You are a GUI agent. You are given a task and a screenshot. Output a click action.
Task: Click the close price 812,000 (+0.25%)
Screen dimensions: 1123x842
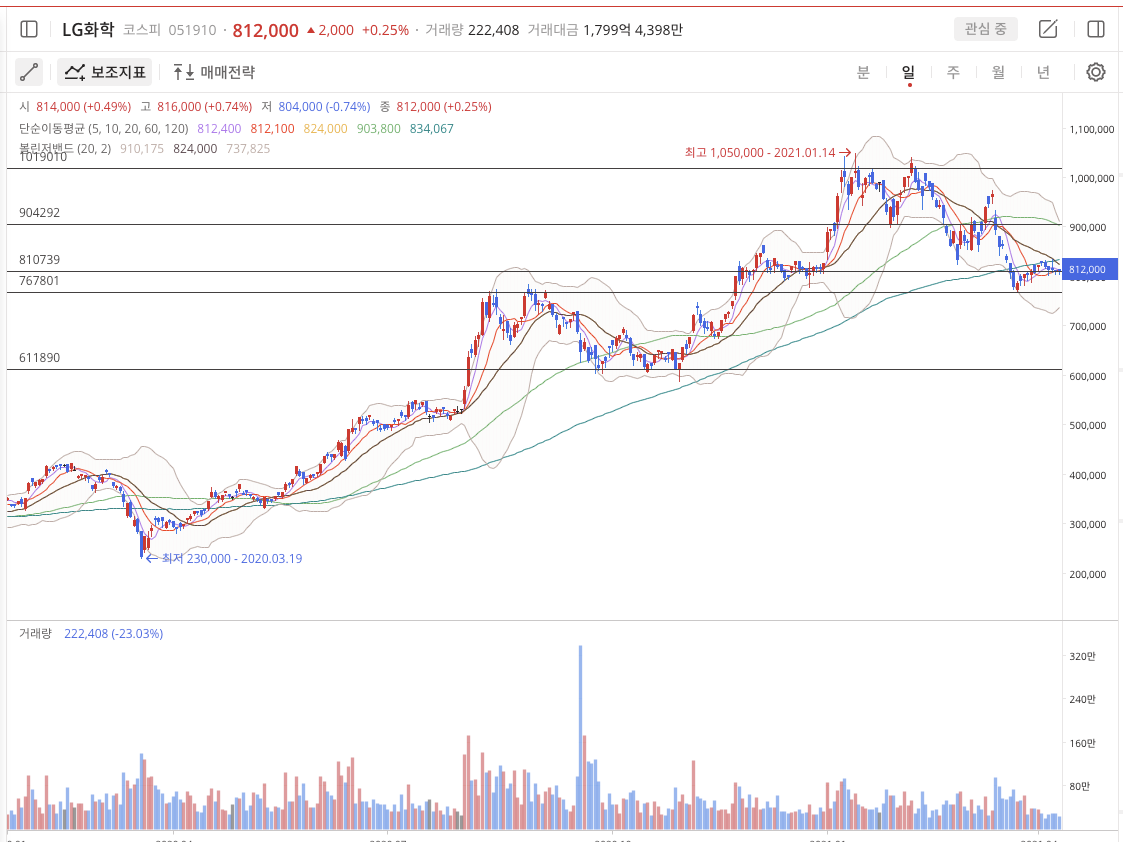pos(444,107)
